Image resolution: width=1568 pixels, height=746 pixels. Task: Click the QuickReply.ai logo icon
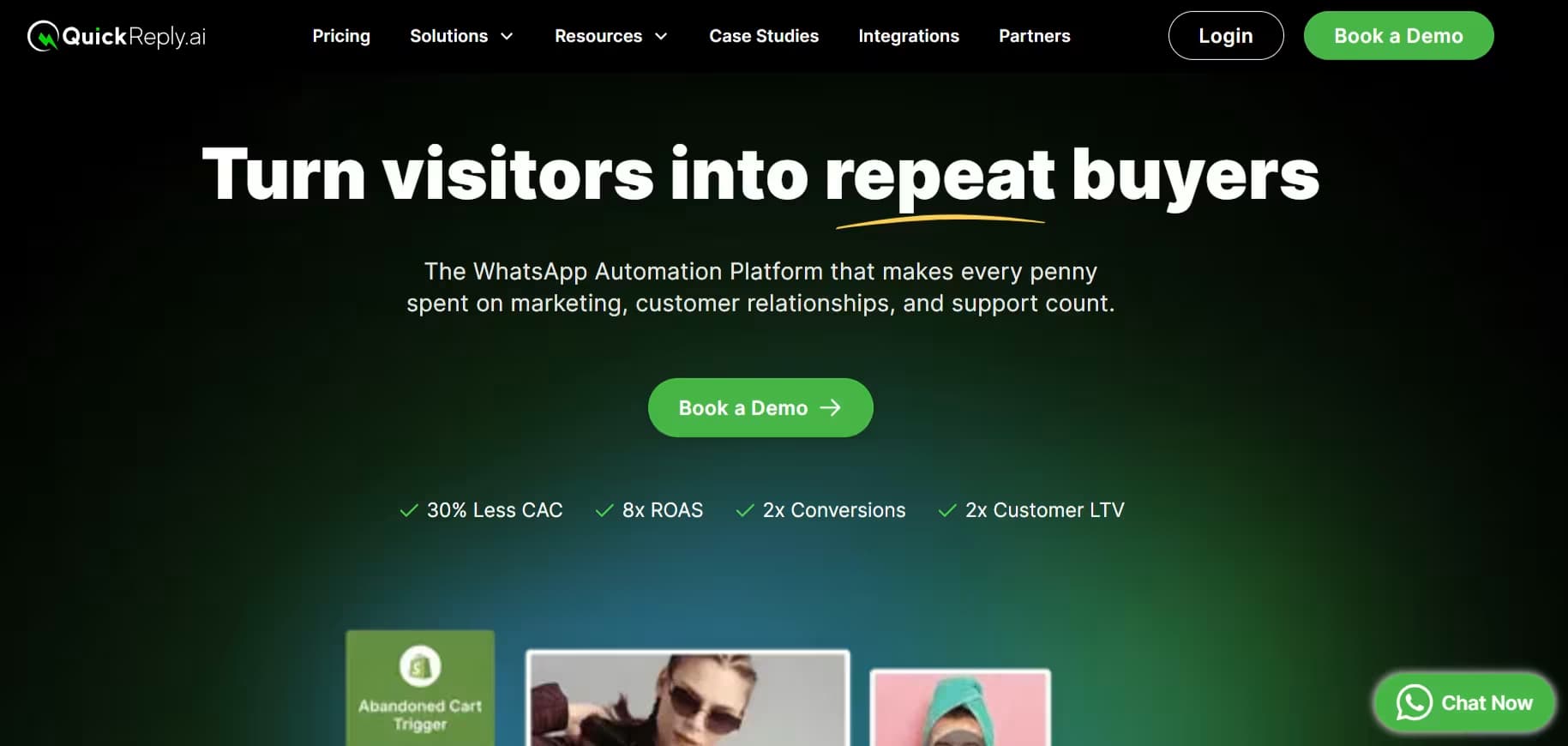tap(43, 36)
